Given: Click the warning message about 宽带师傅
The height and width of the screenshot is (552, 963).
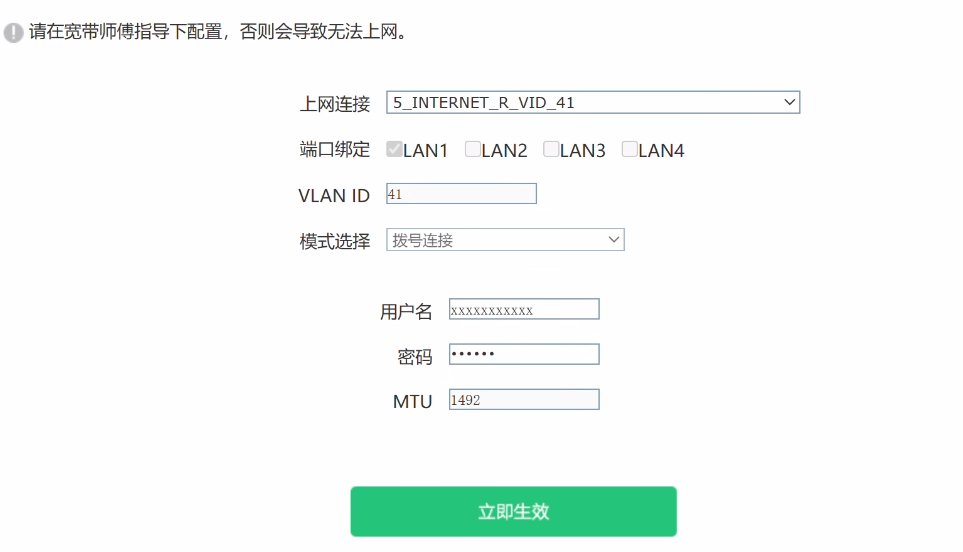Looking at the screenshot, I should coord(219,32).
